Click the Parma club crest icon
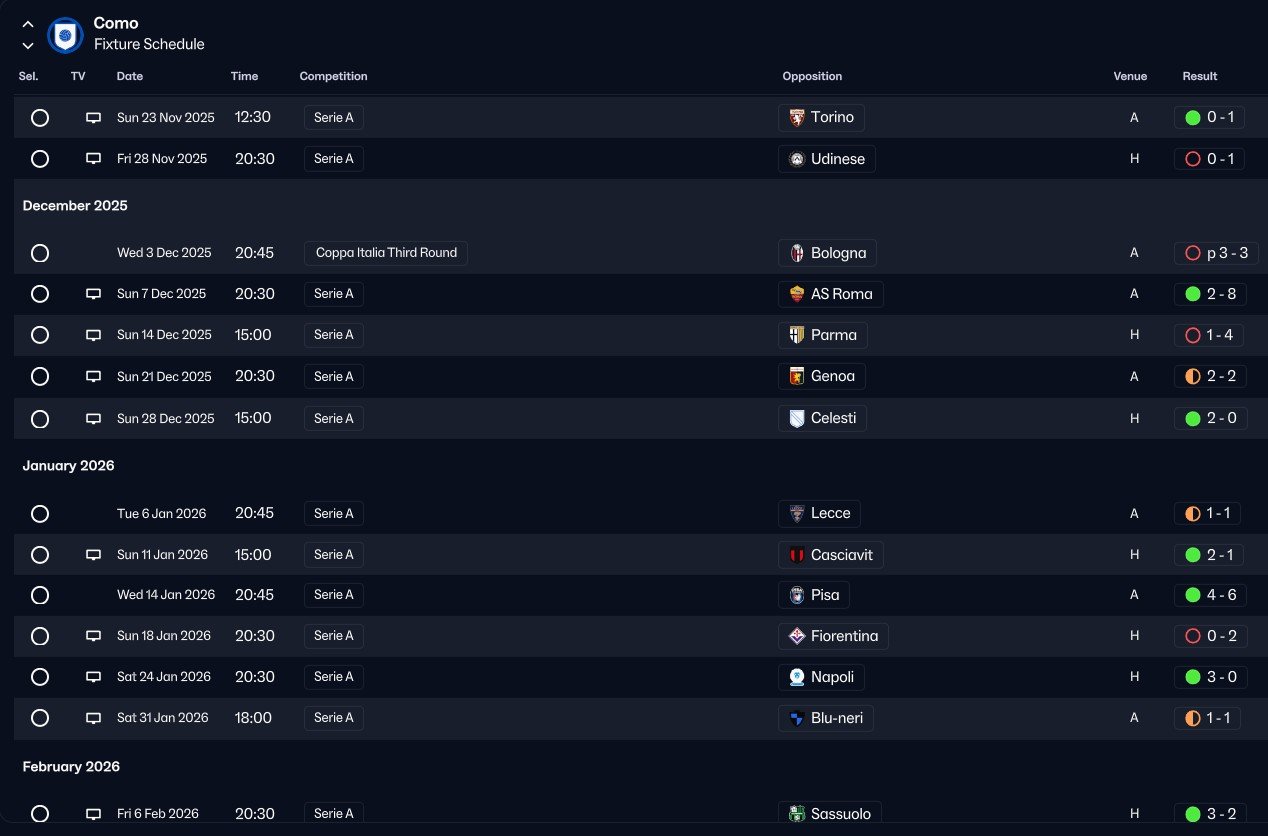The image size is (1268, 836). (797, 335)
